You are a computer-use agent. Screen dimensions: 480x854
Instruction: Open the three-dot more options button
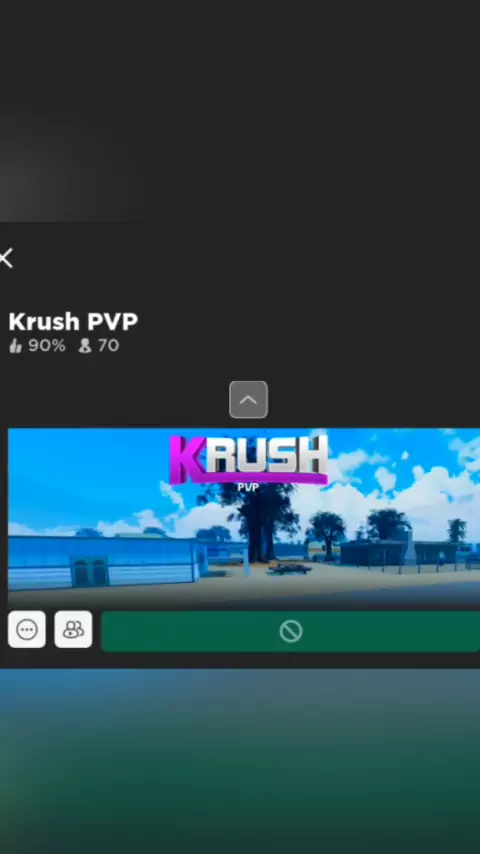[27, 630]
